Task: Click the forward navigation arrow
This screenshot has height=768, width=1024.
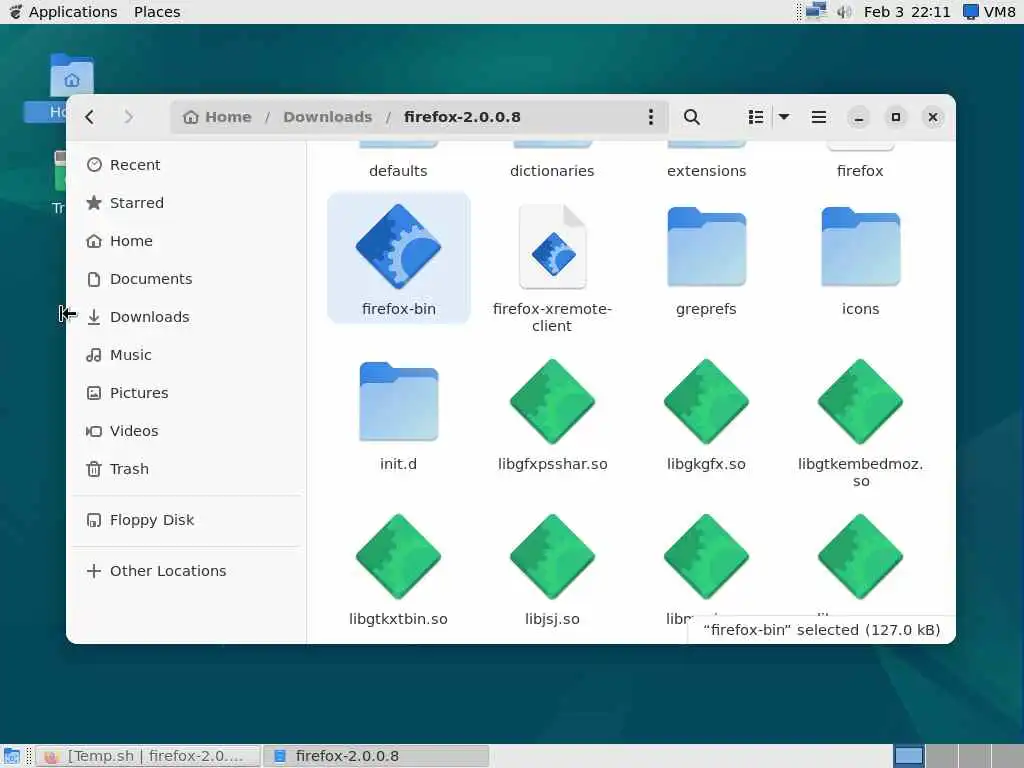Action: [x=129, y=117]
